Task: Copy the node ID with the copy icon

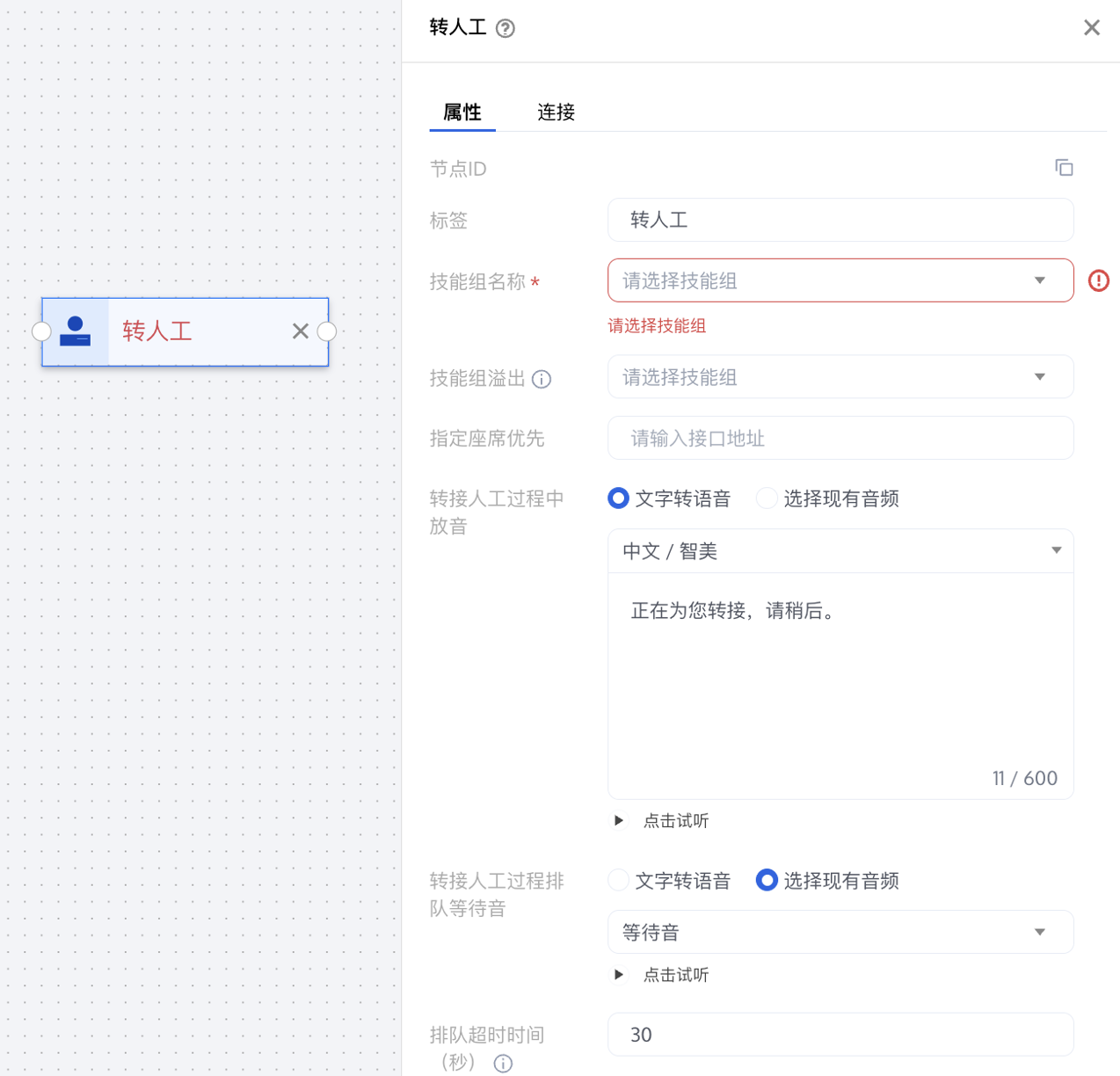Action: (1064, 168)
